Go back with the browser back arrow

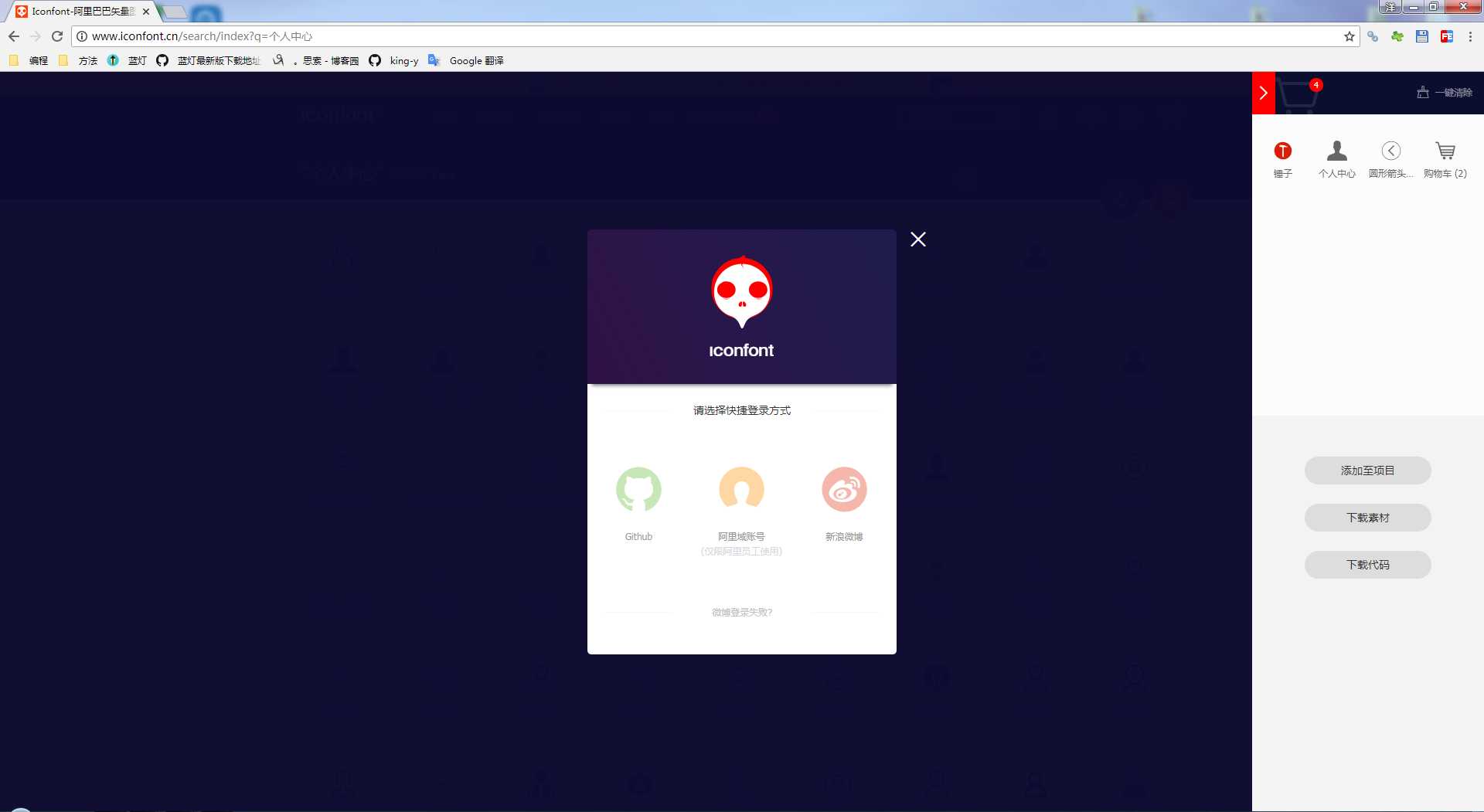14,36
